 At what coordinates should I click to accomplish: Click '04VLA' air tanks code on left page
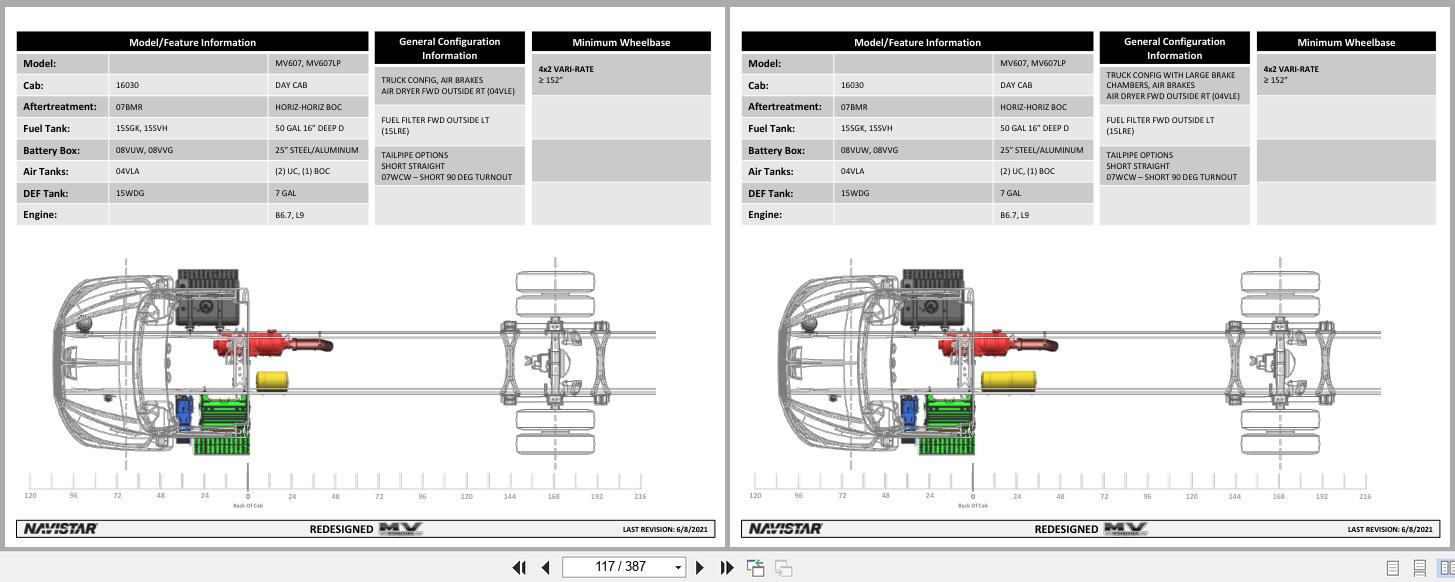pyautogui.click(x=128, y=171)
